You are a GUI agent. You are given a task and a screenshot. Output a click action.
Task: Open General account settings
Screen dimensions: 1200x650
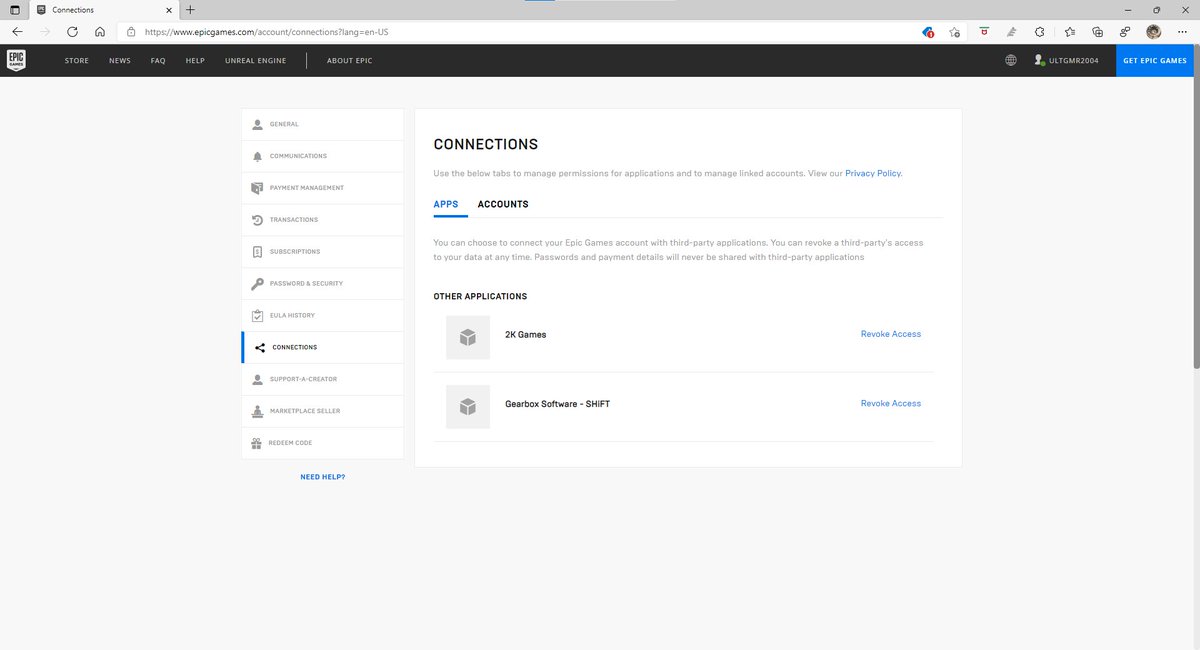323,124
